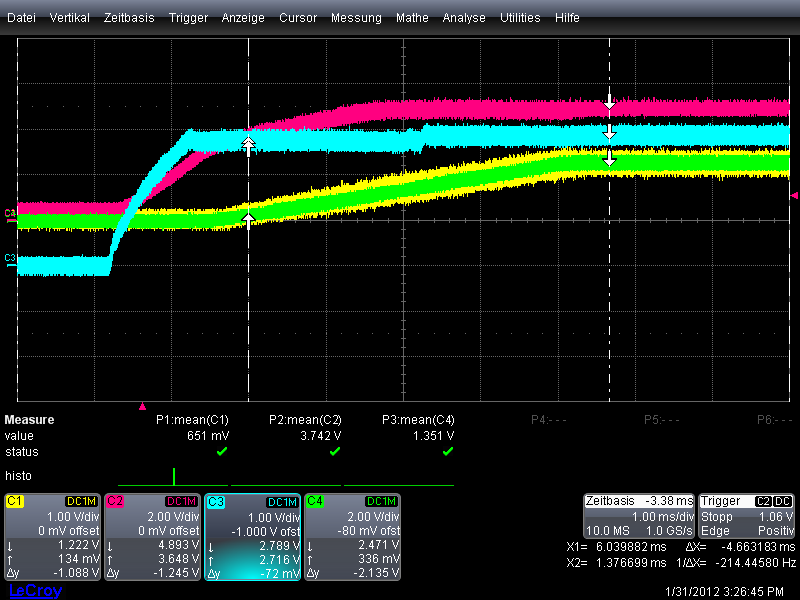Click the P1 status green checkmark
Viewport: 800px width, 600px height.
(x=222, y=452)
